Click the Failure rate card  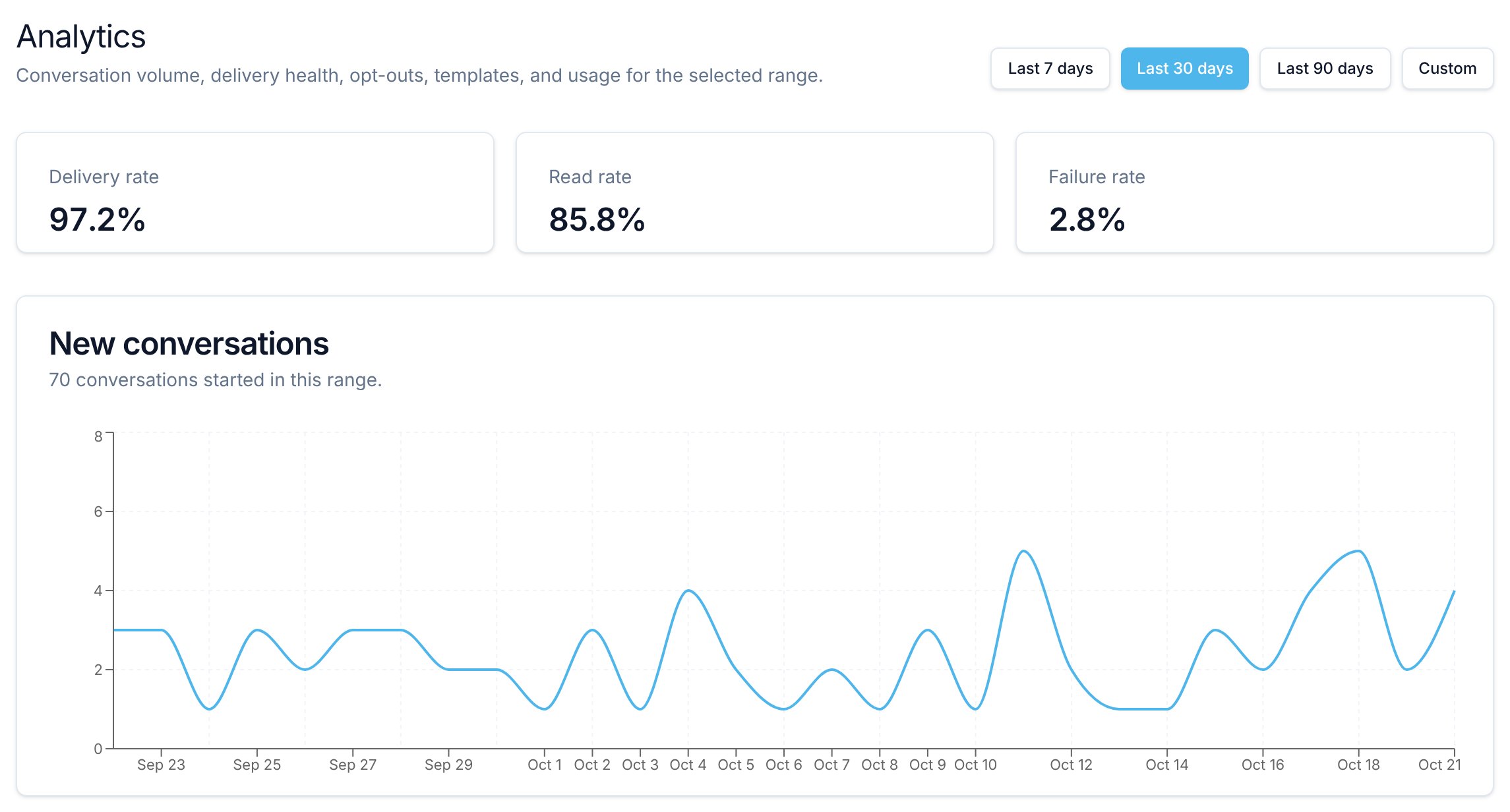pos(1254,192)
